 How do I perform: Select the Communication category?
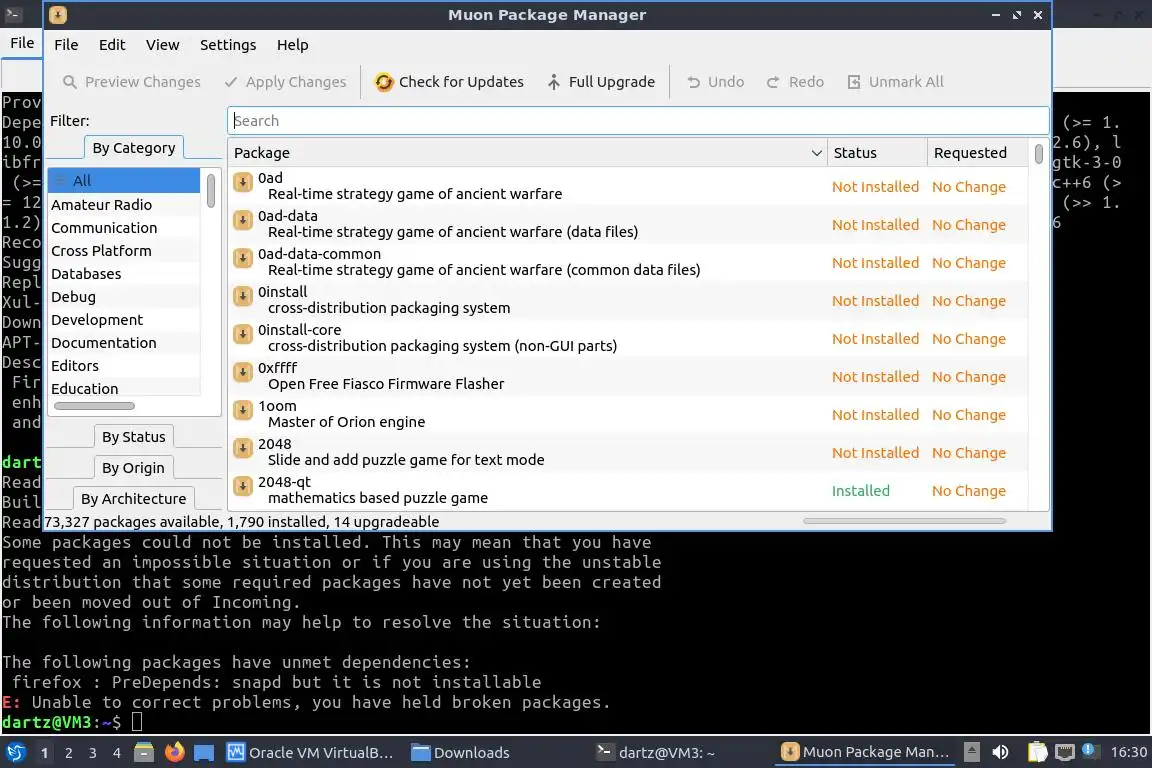[123, 228]
